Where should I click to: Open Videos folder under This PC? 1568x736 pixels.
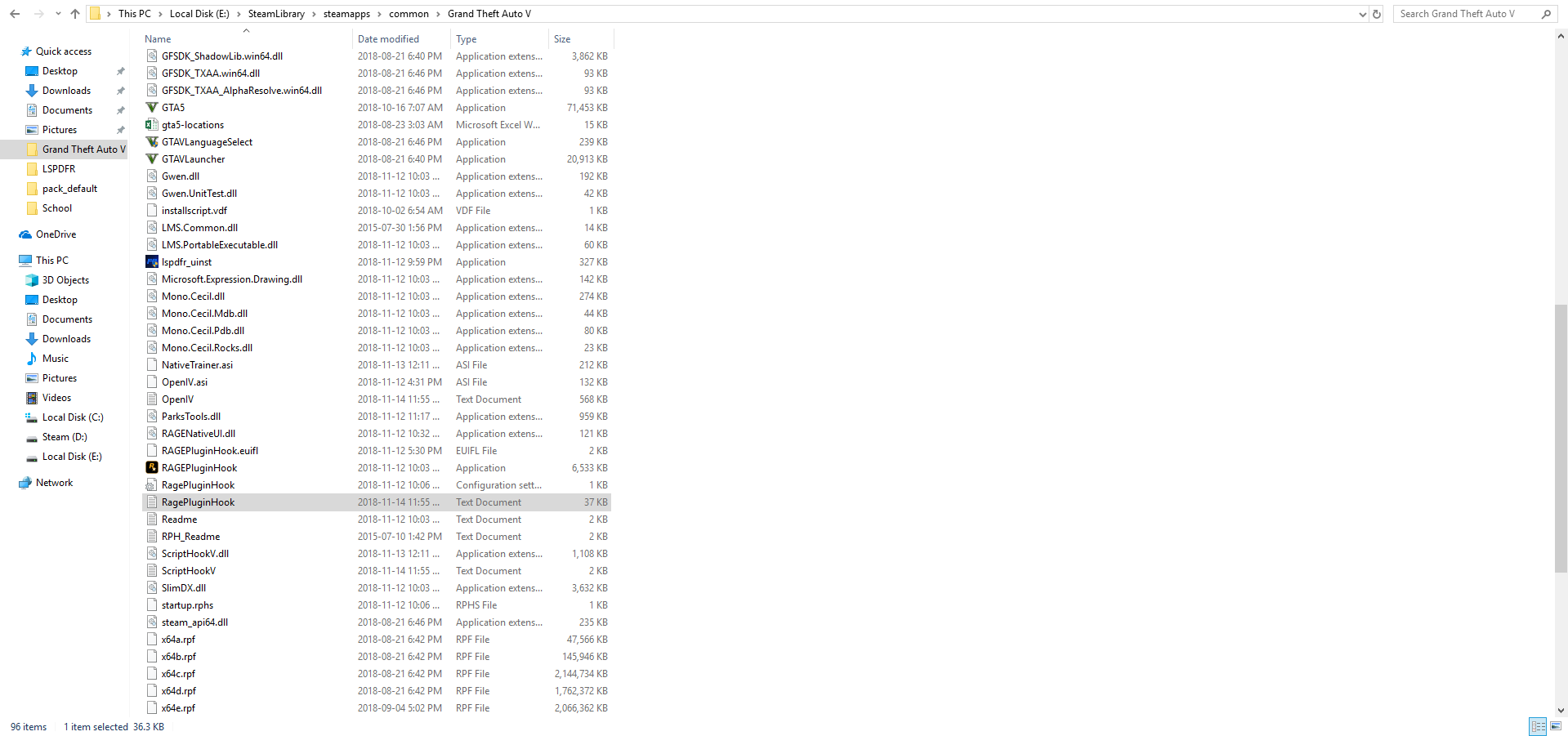point(56,398)
